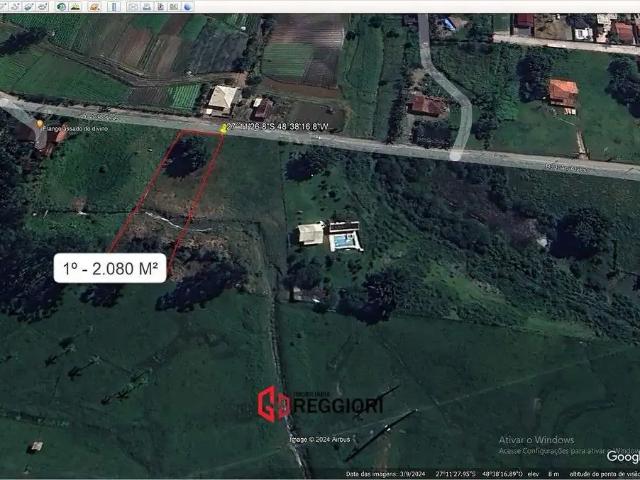
Task: Click the Email toolbar icon
Action: click(133, 6)
